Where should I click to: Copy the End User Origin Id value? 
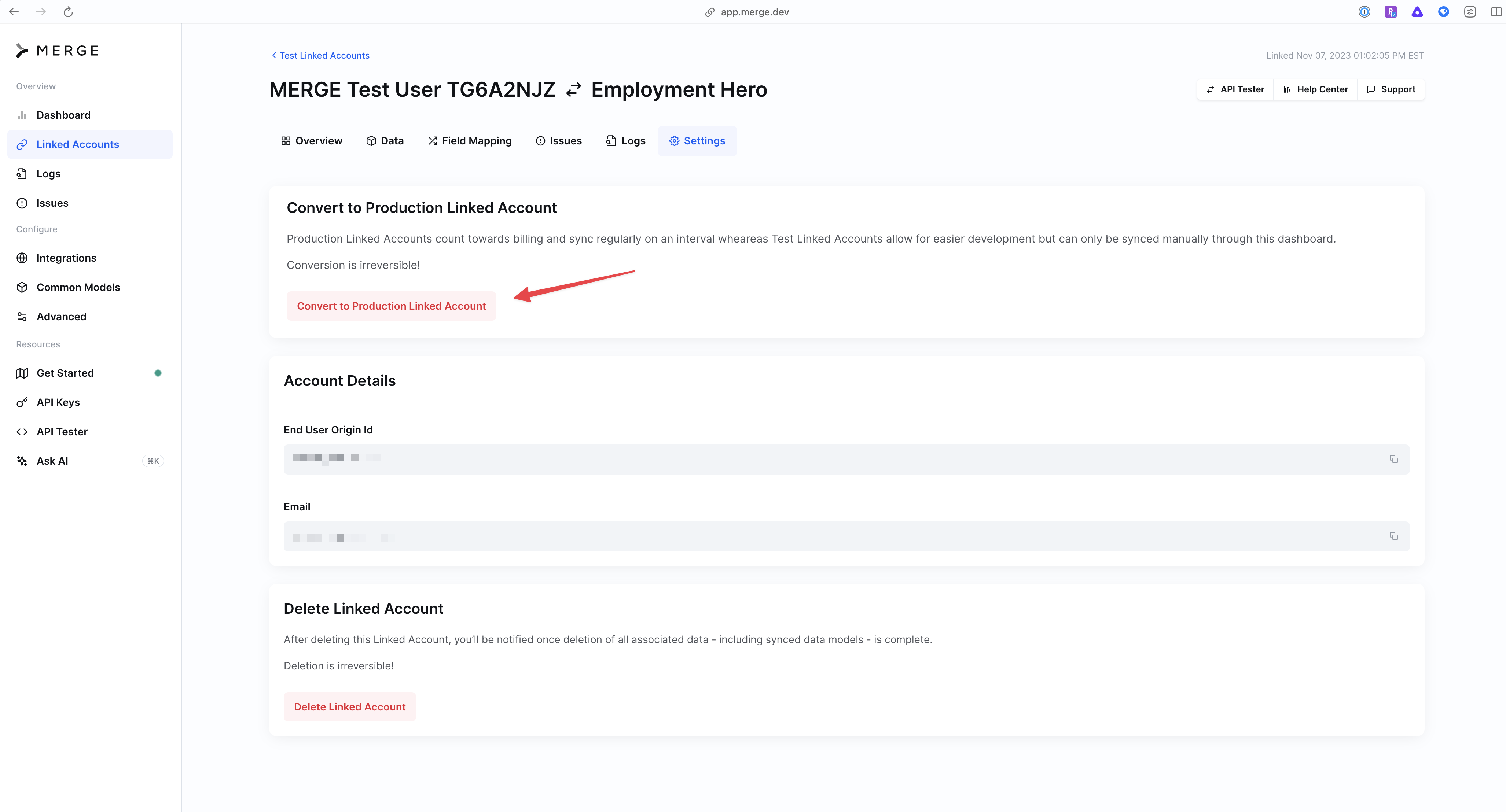1393,459
